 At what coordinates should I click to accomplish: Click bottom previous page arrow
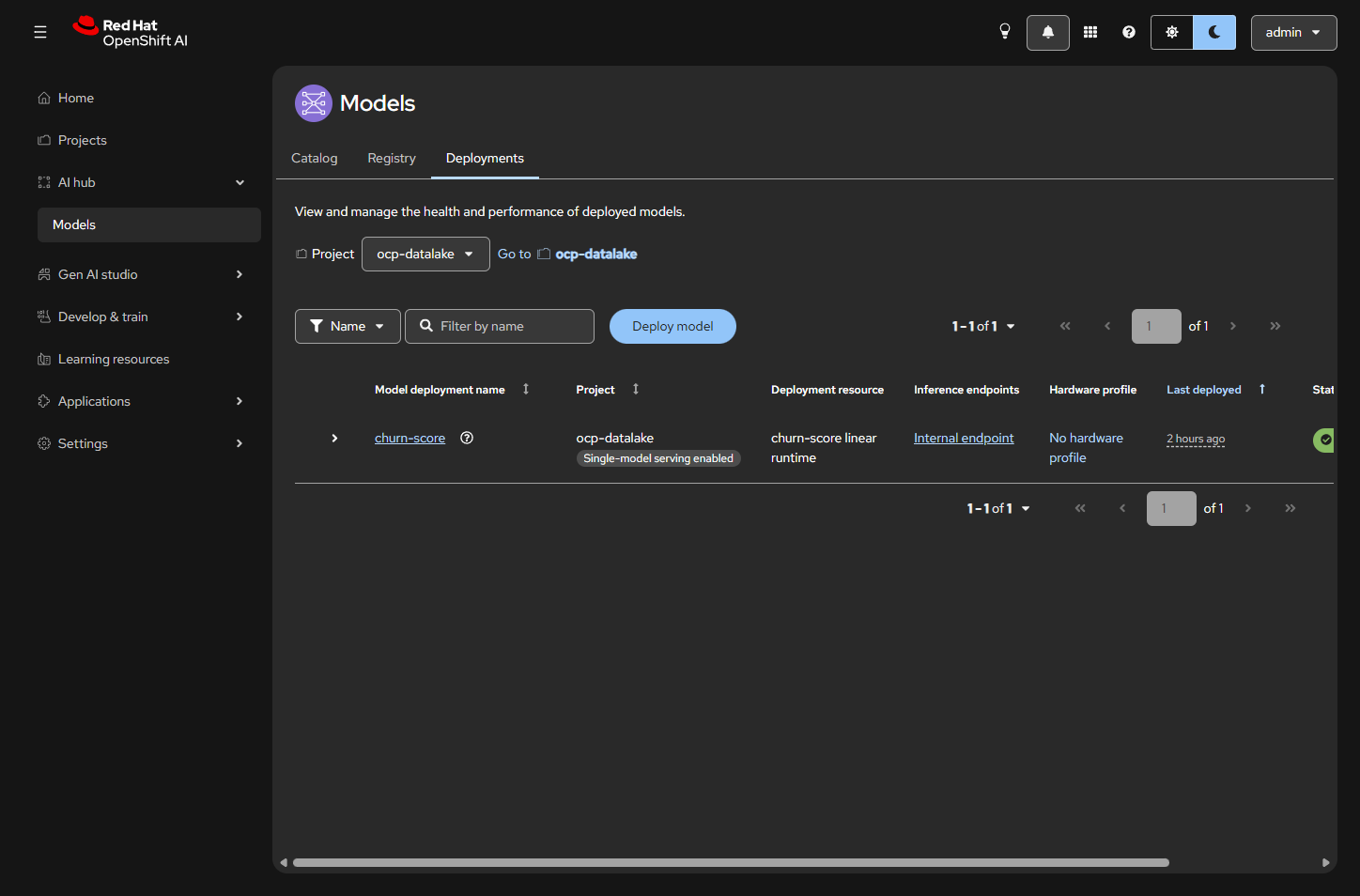coord(1122,508)
